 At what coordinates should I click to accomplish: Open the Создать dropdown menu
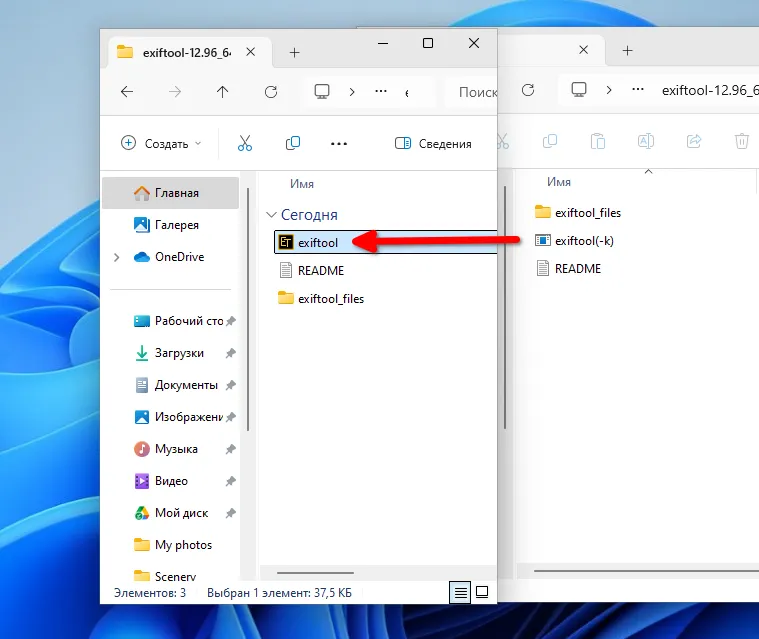[x=160, y=143]
